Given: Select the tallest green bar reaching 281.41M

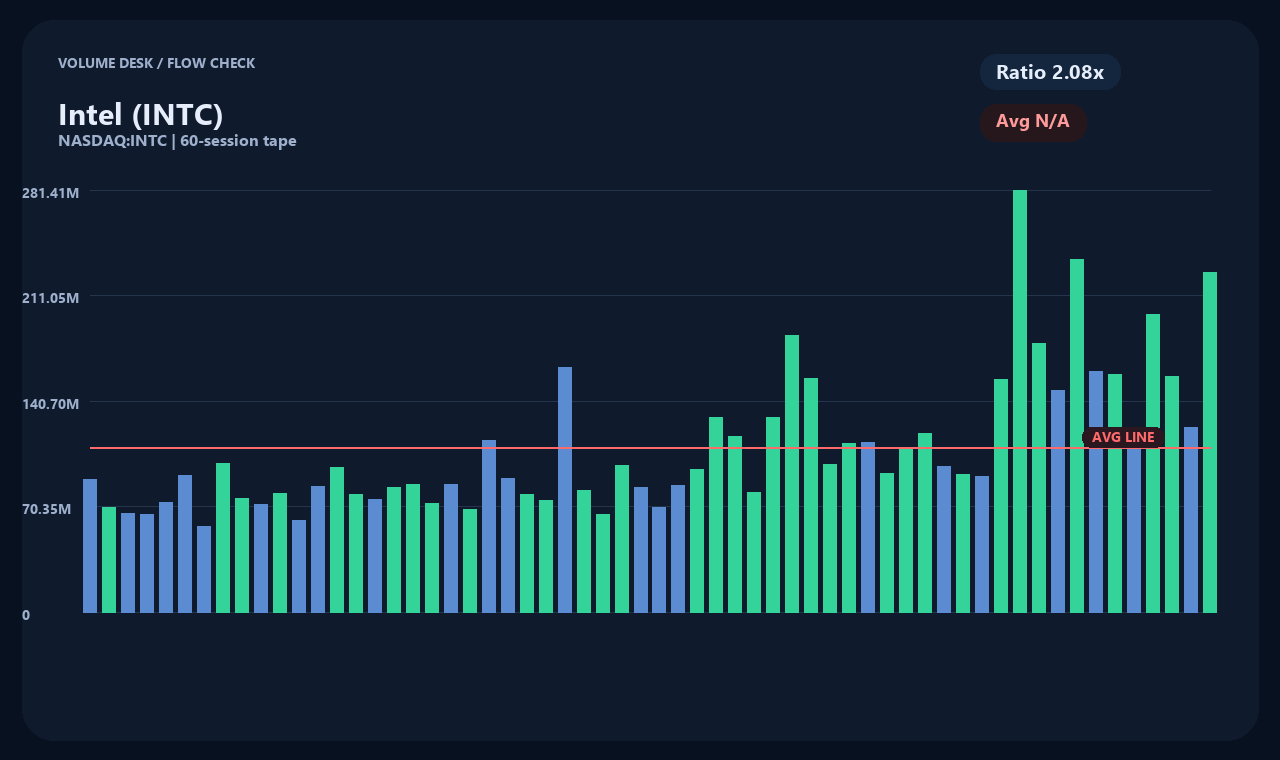Looking at the screenshot, I should [1020, 401].
